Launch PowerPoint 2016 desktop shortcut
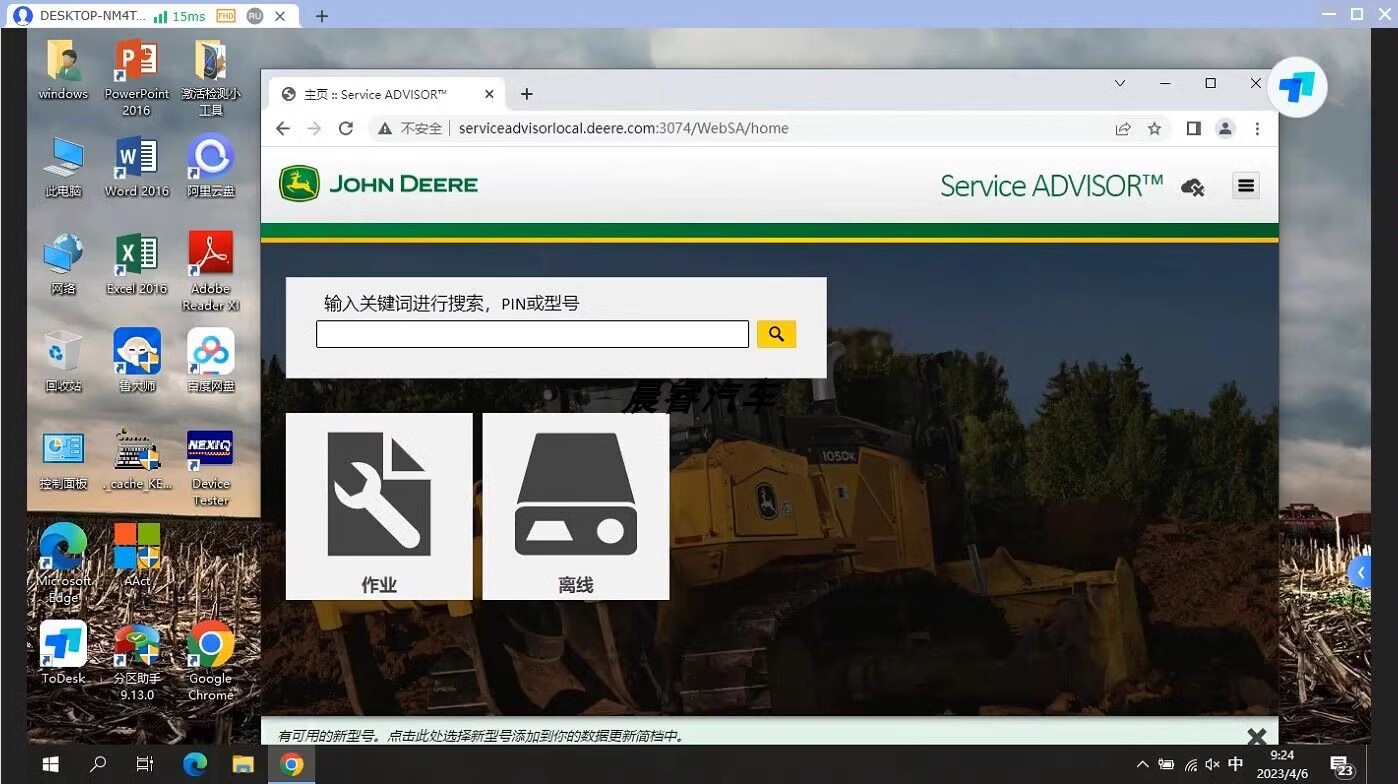Screen dimensions: 1398x784 coord(136,78)
